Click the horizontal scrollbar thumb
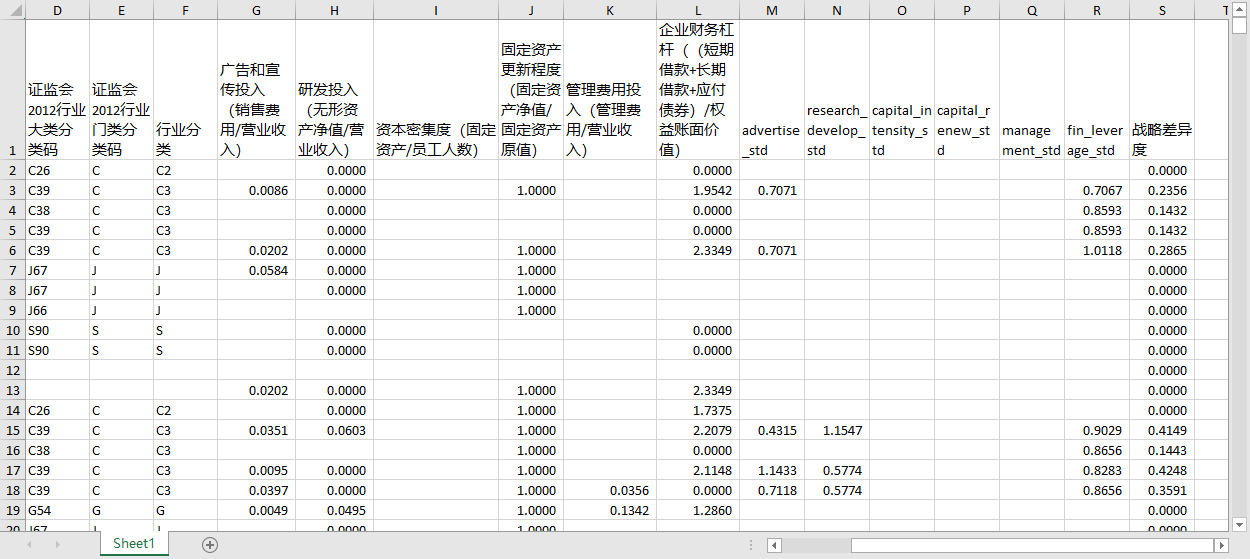This screenshot has width=1250, height=559. (x=1031, y=545)
